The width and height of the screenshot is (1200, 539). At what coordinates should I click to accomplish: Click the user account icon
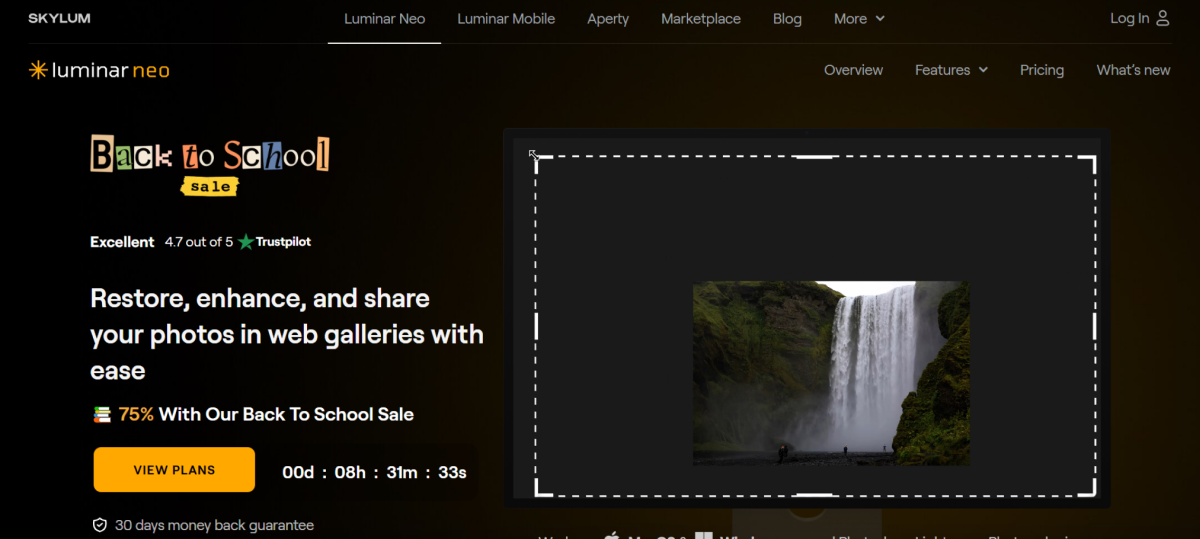[x=1162, y=18]
